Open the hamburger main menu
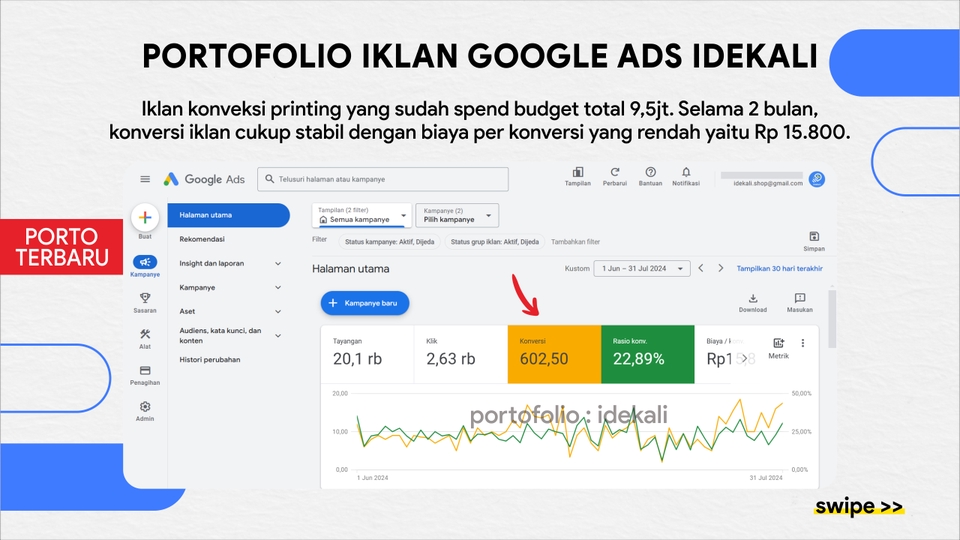Screen dimensions: 960x540 [x=145, y=179]
